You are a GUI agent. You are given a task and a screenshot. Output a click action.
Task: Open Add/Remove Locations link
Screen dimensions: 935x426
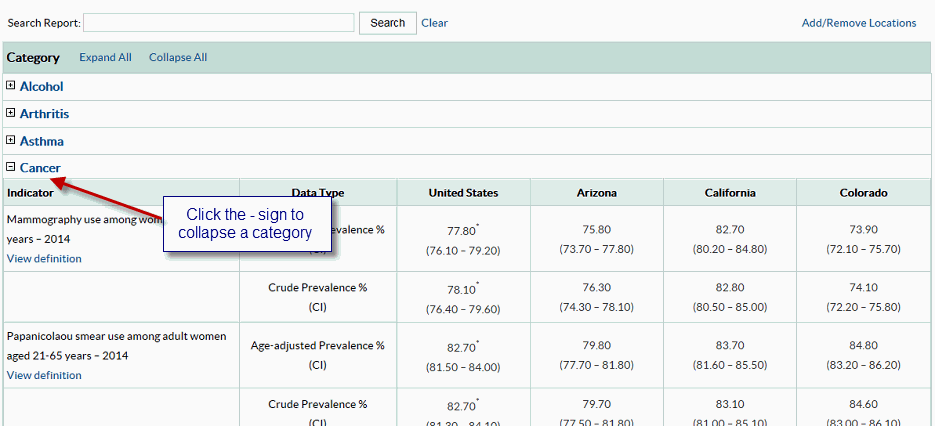coord(858,23)
